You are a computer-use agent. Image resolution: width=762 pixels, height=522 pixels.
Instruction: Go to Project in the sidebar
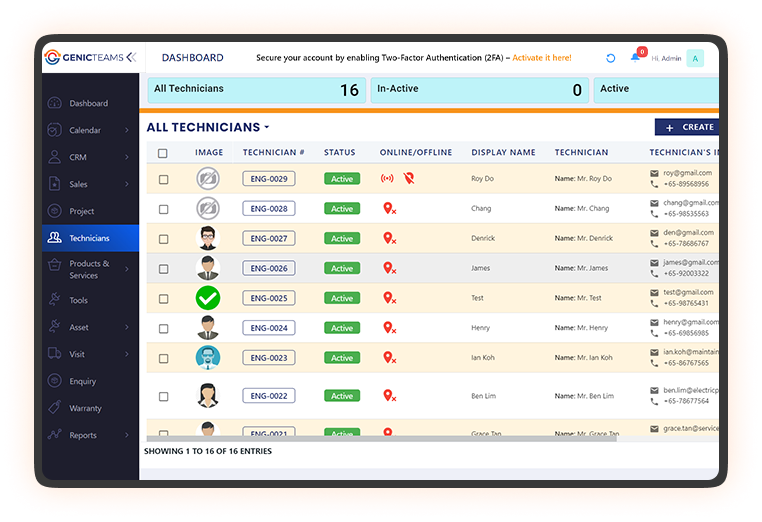(82, 211)
